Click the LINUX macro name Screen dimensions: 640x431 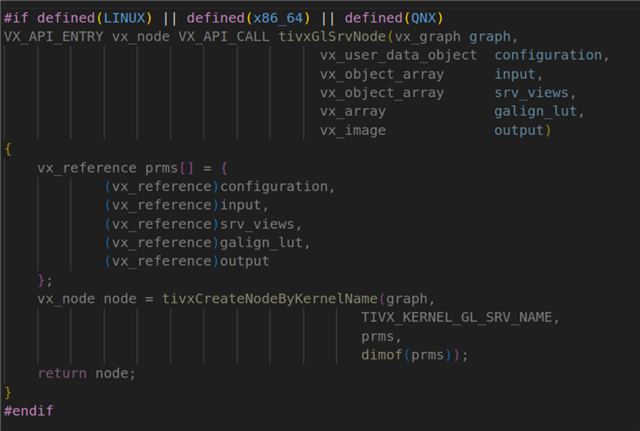coord(124,18)
